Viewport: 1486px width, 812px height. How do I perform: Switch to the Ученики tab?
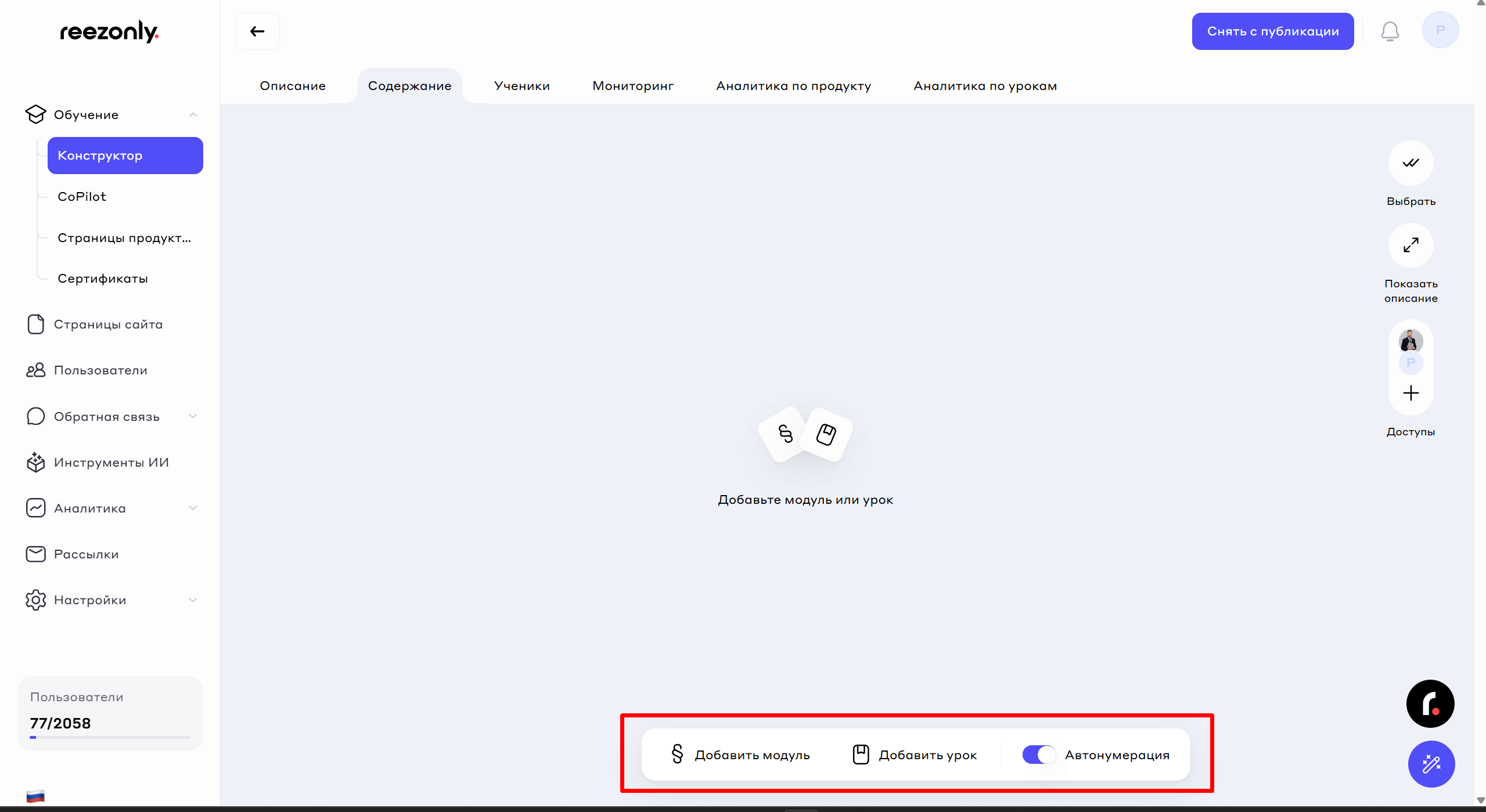521,86
